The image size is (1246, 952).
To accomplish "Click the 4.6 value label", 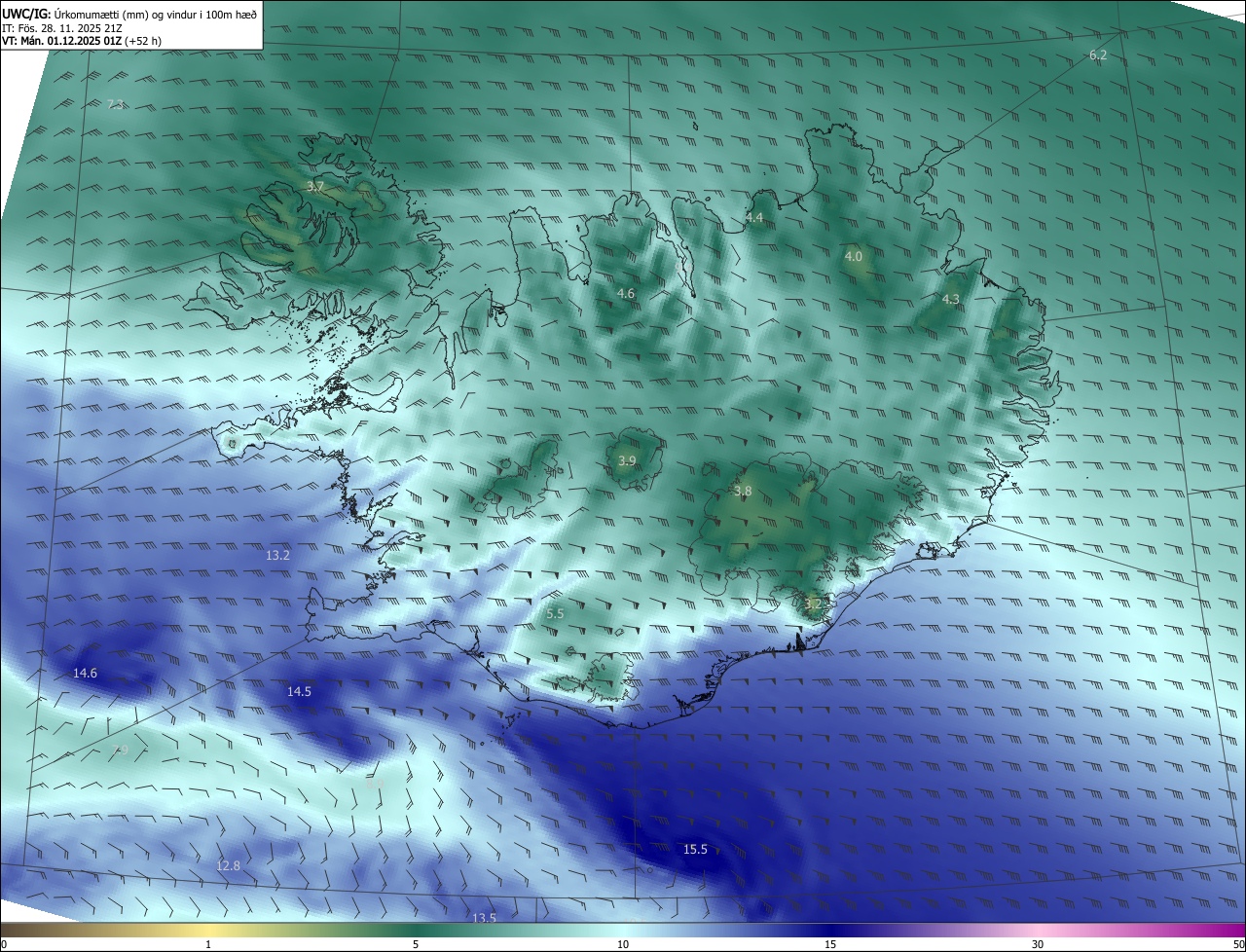I will click(x=626, y=293).
